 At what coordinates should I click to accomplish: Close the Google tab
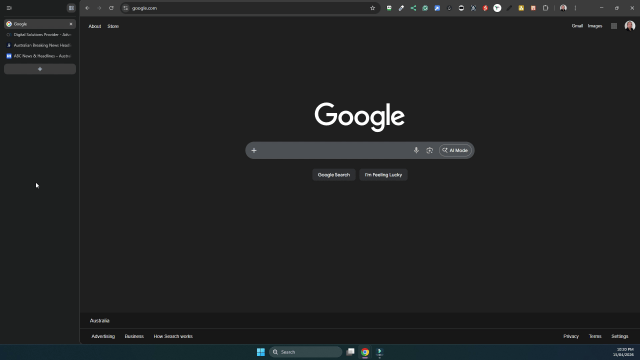point(71,24)
